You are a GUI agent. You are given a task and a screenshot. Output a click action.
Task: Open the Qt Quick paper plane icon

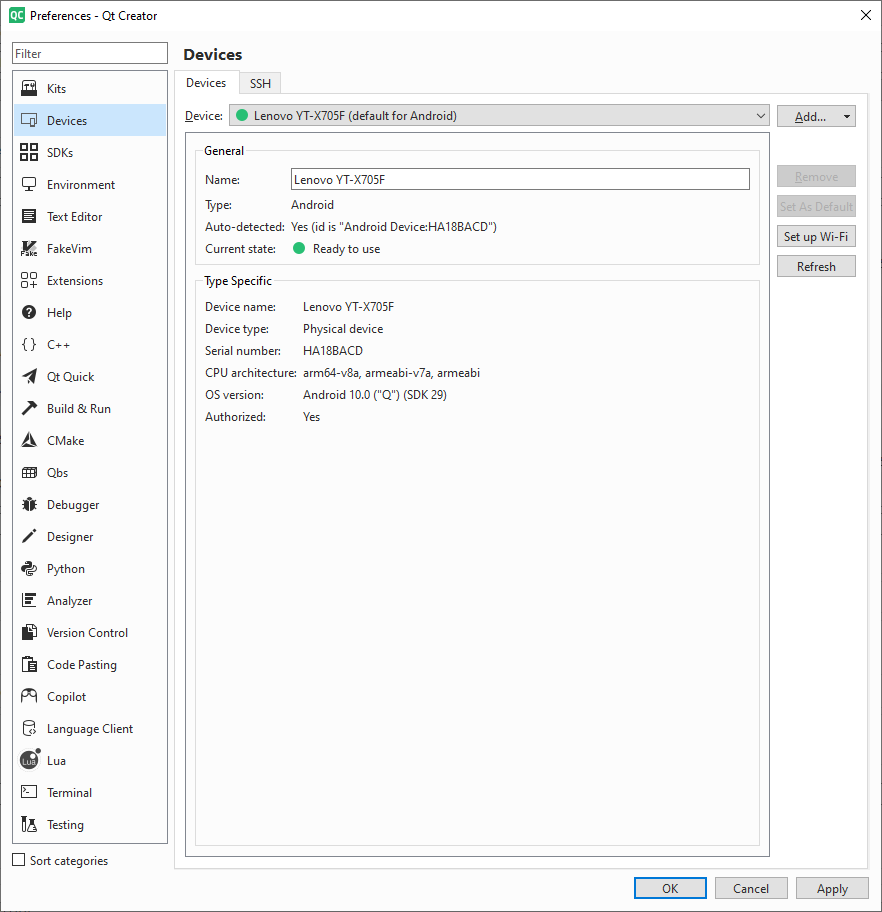(x=29, y=376)
